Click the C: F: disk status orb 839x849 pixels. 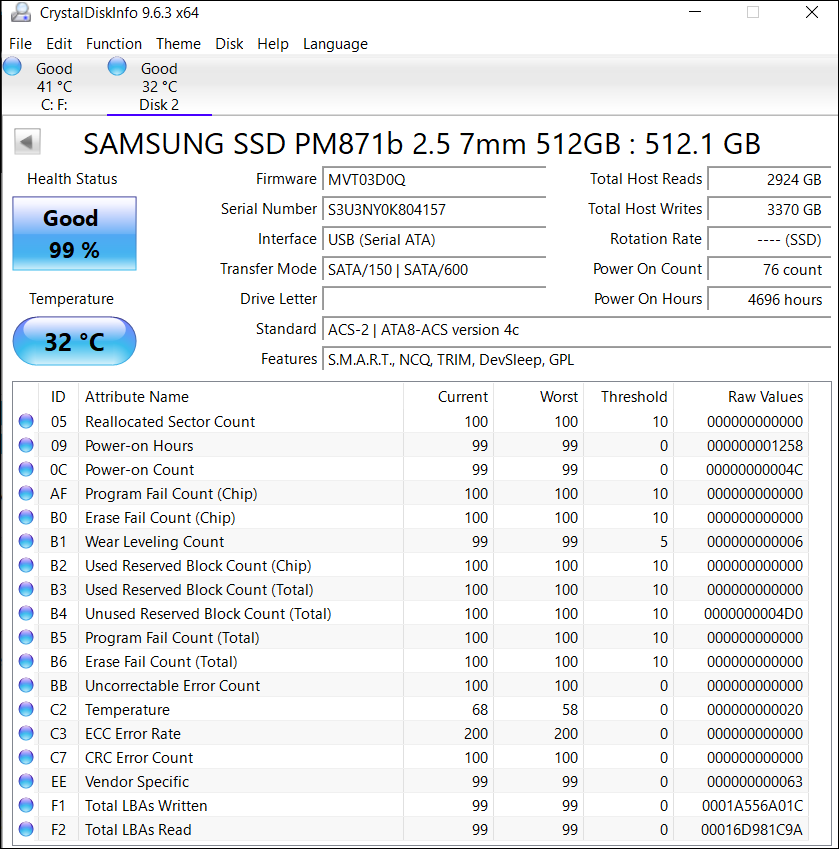12,67
